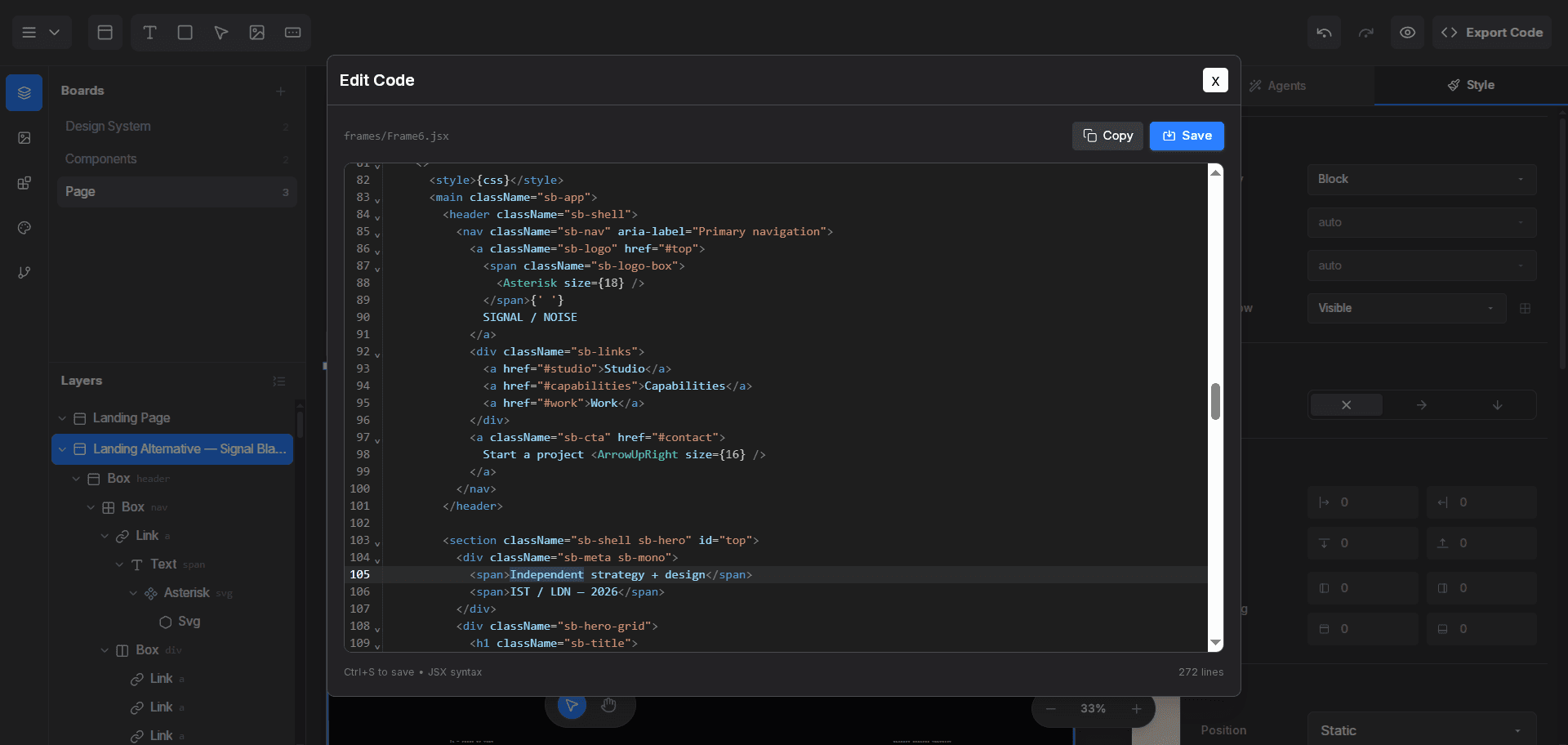This screenshot has height=745, width=1568.
Task: Collapse all layers icon in Layers header
Action: click(x=278, y=381)
